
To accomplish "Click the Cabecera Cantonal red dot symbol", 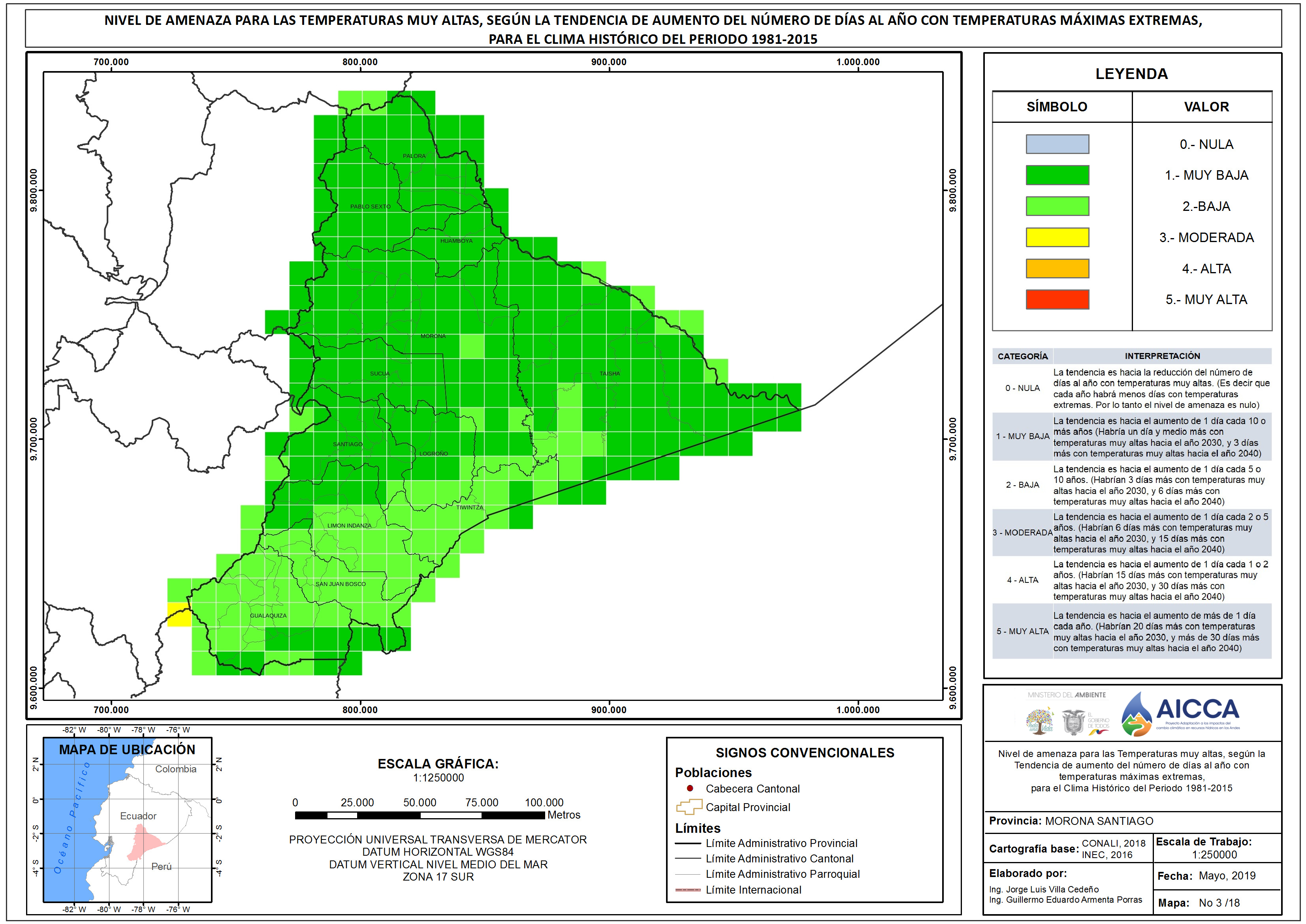I will 690,788.
